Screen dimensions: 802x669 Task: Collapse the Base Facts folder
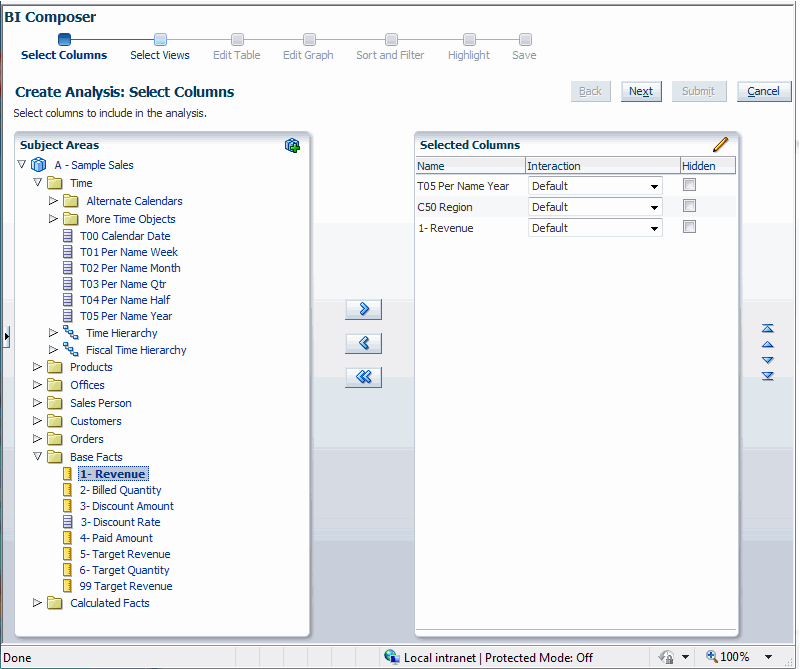(x=38, y=457)
